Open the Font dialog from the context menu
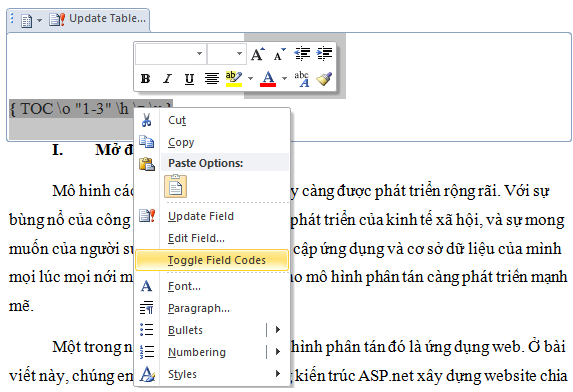 pos(212,286)
